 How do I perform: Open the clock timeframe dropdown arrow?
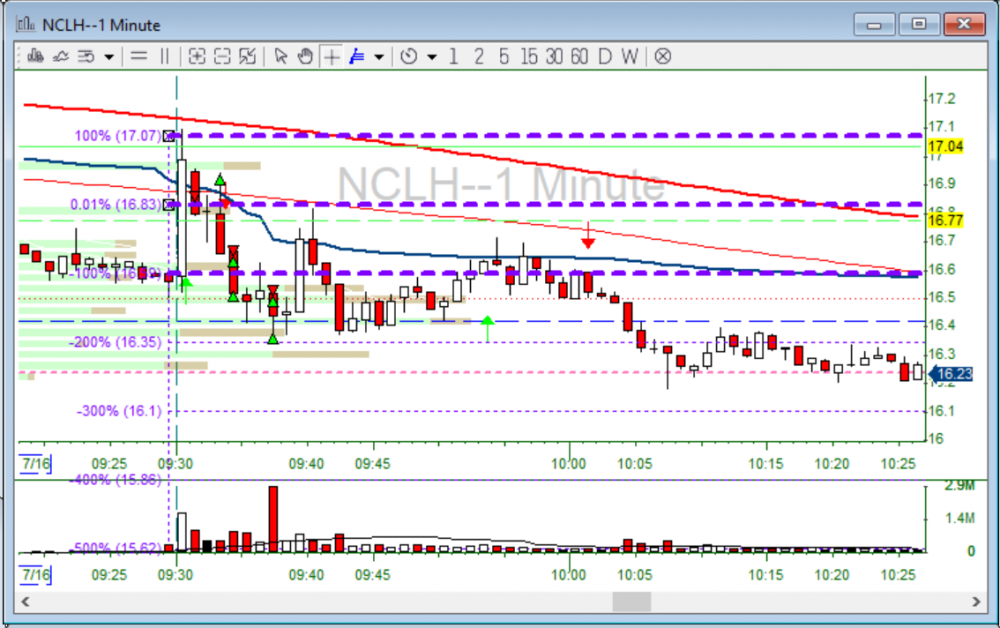[x=432, y=57]
